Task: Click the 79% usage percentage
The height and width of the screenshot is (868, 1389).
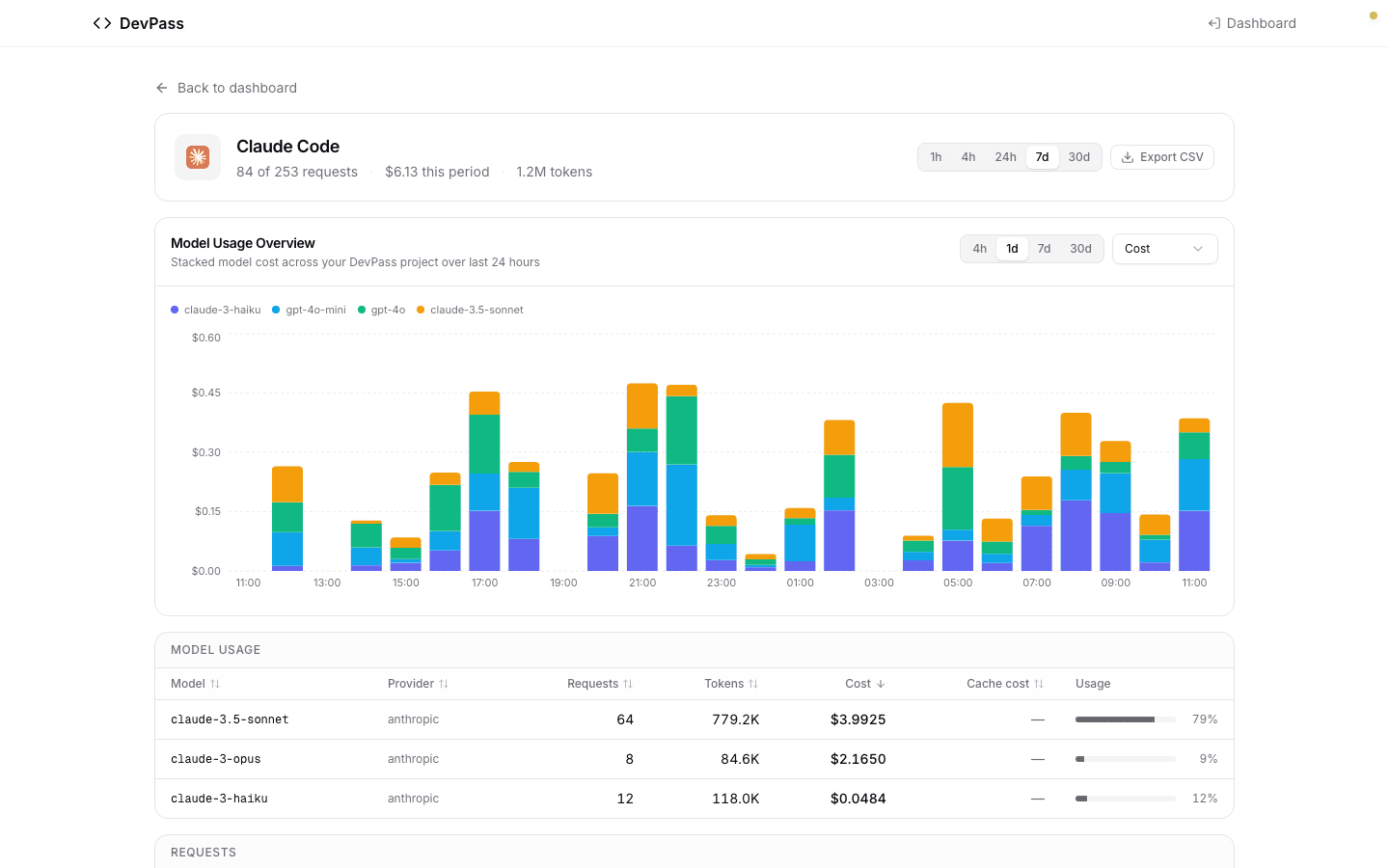Action: tap(1205, 719)
